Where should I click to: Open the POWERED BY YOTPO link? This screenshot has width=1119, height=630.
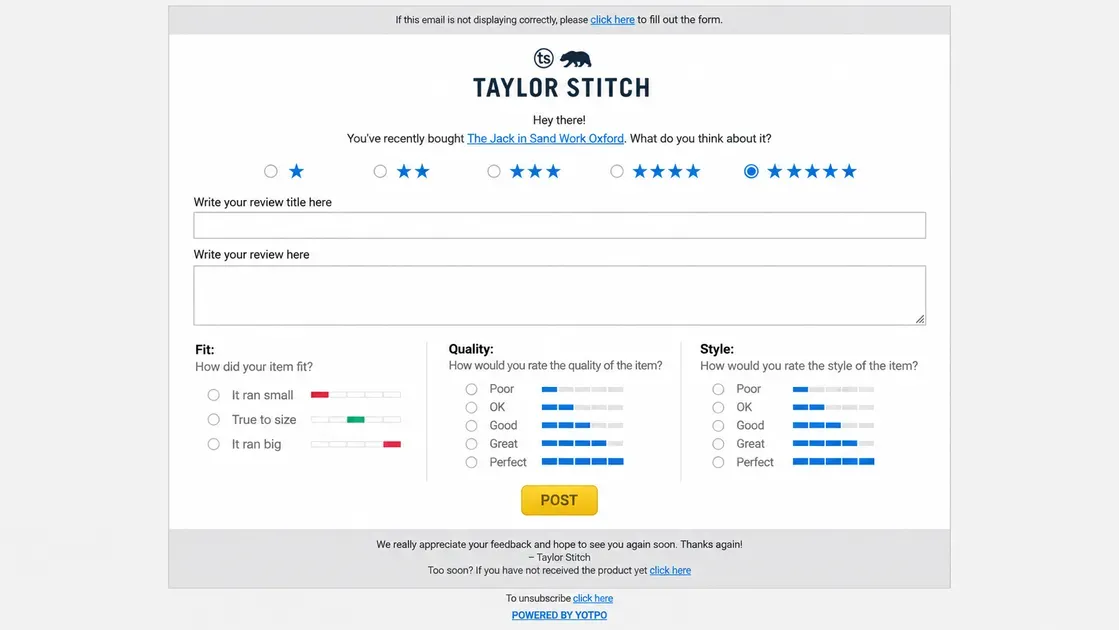point(560,615)
